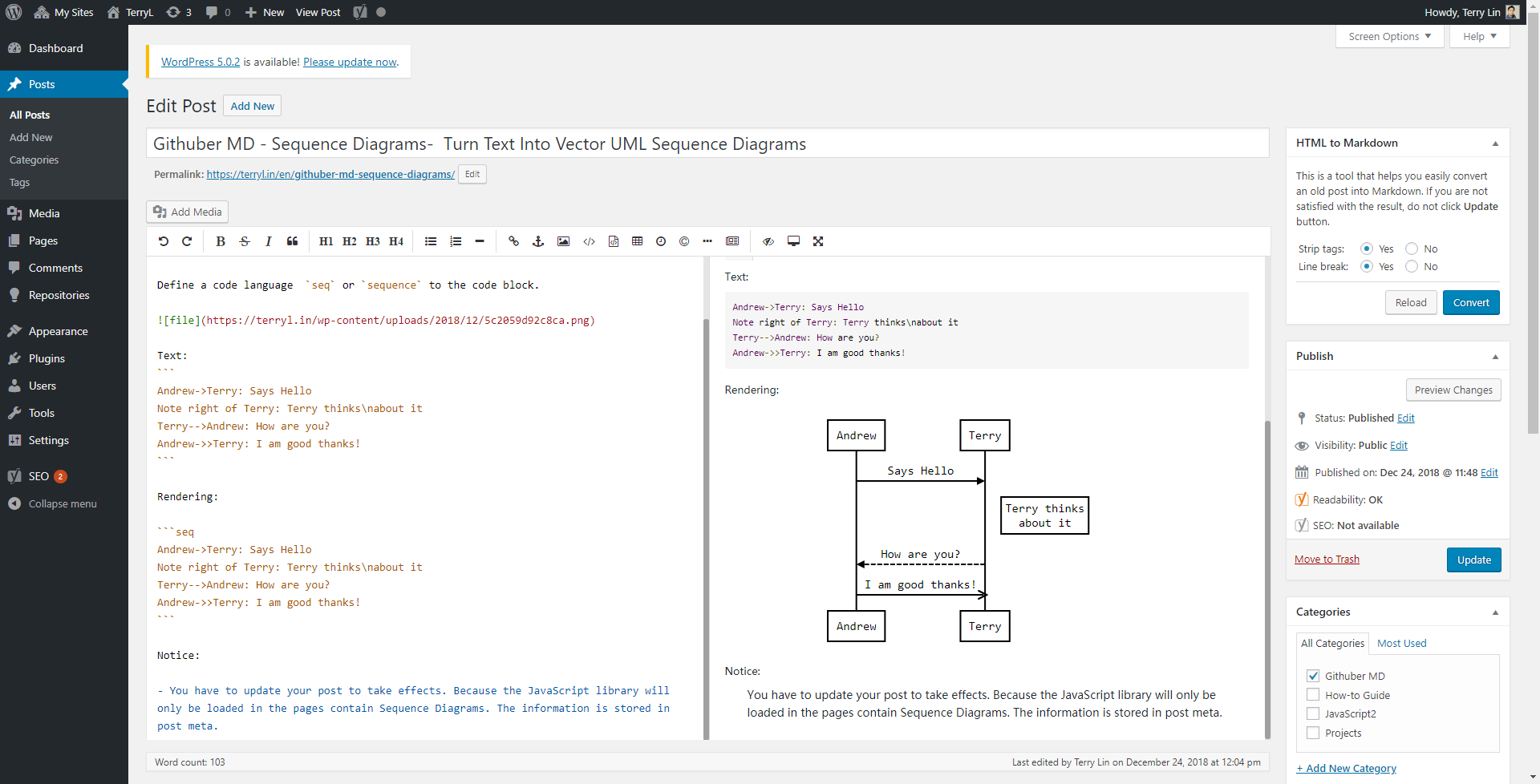
Task: Open the New content menu
Action: (x=265, y=12)
